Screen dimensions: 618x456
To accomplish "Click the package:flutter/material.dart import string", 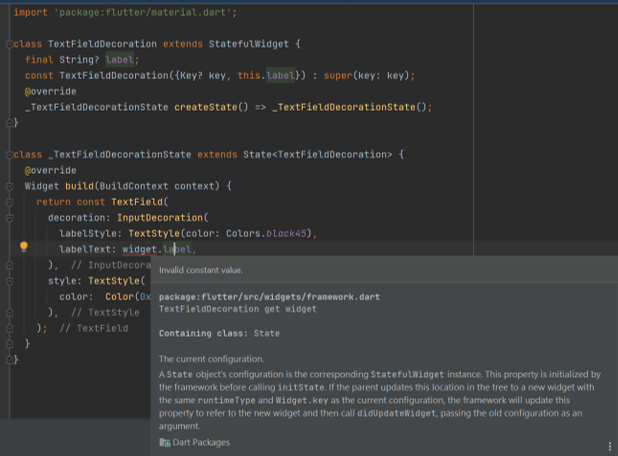I will click(143, 13).
